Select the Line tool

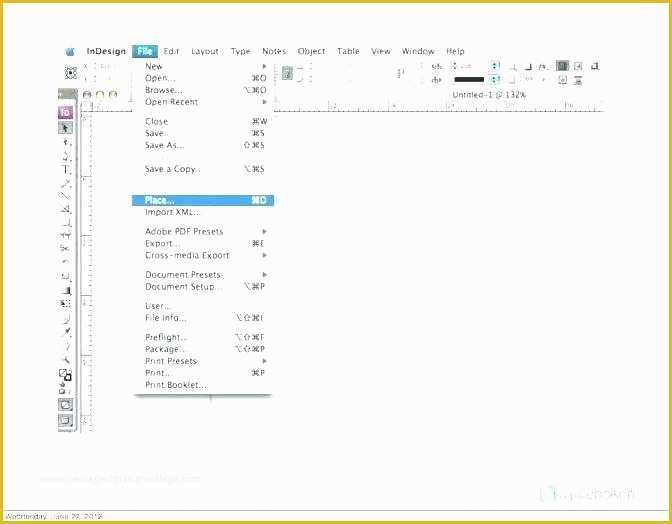point(66,196)
